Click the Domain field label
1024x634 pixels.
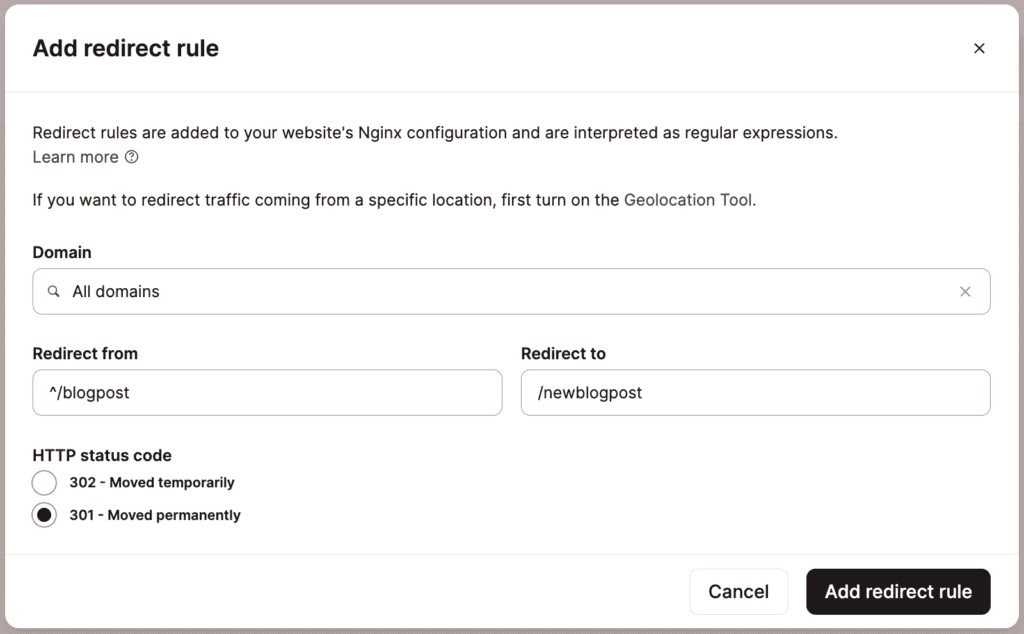(x=62, y=252)
